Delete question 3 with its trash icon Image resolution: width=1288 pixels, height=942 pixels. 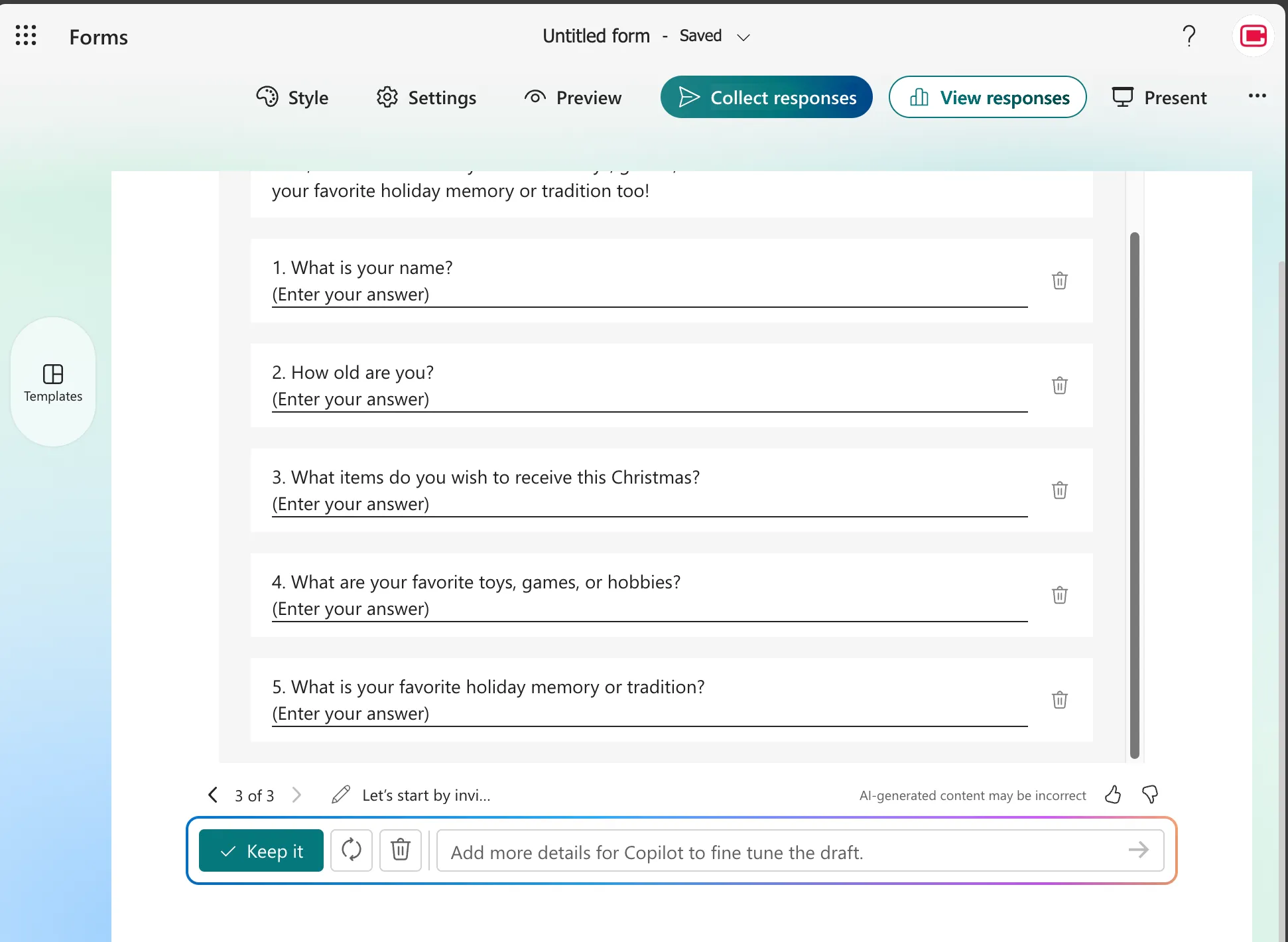(1059, 490)
